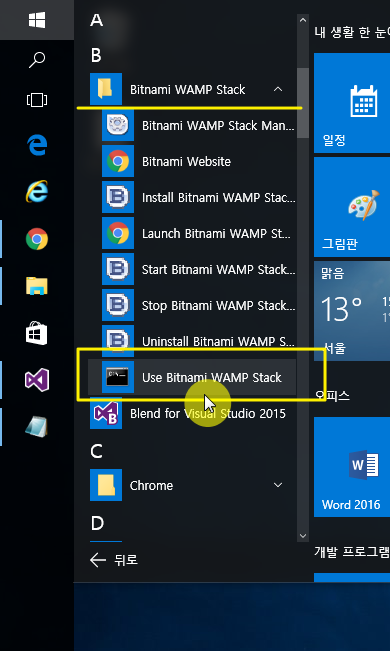Click Bitnami WAMP Stack folder label
390x651 pixels.
pos(188,89)
